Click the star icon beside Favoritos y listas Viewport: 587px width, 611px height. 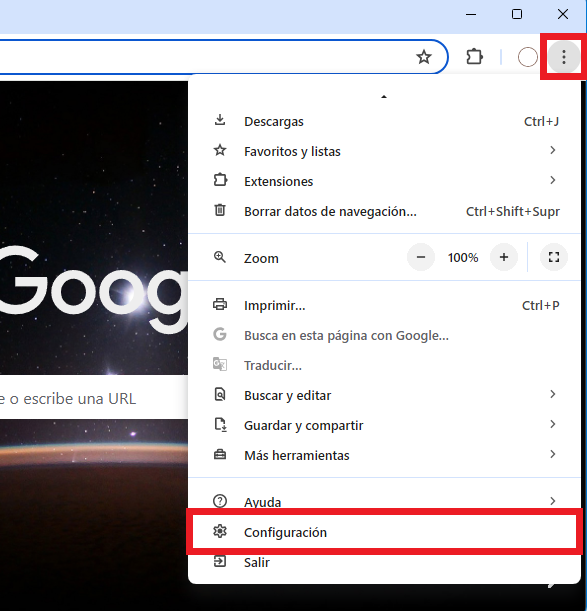pos(220,150)
